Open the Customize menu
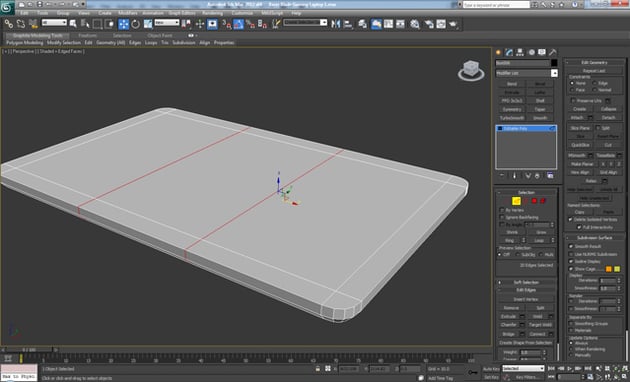Viewport: 630px width, 382px height. click(x=242, y=13)
